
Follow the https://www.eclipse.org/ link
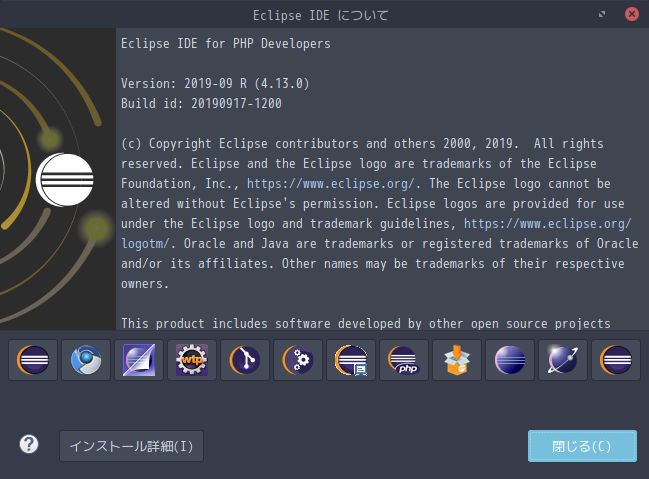[330, 183]
